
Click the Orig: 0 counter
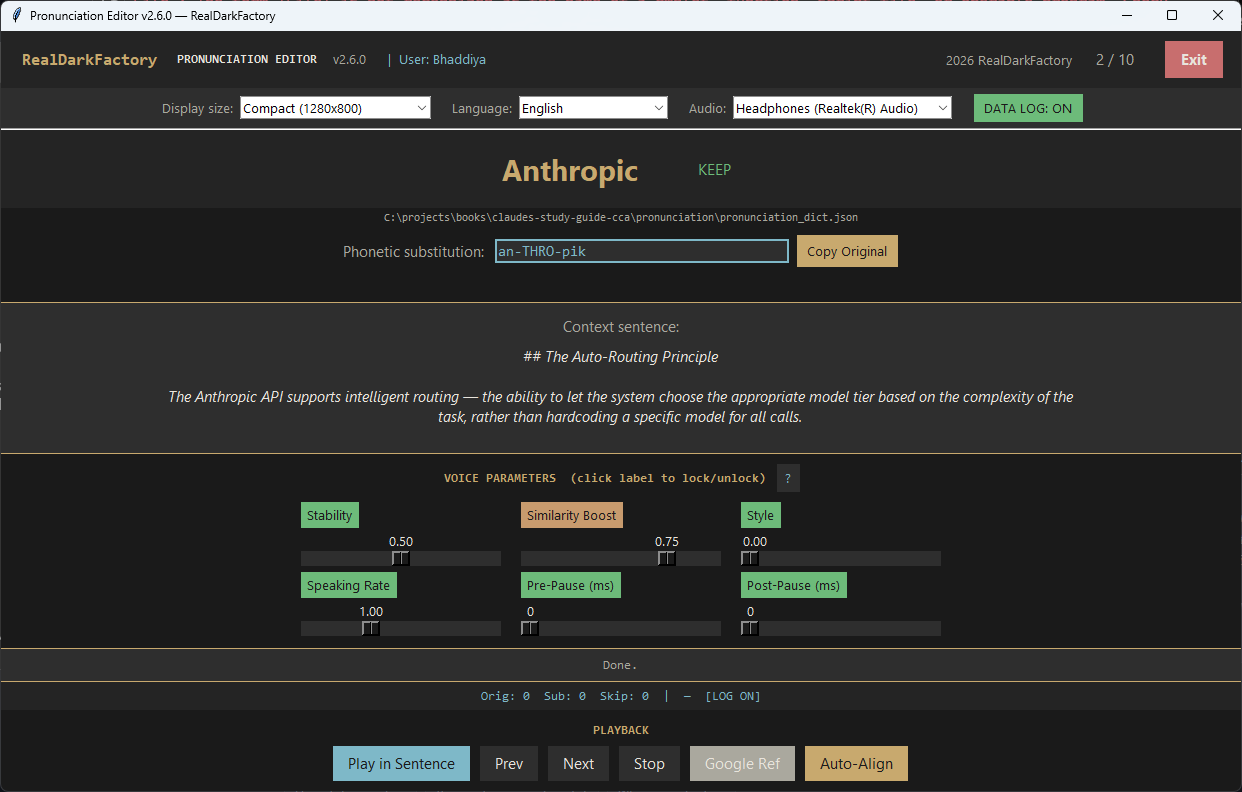pyautogui.click(x=505, y=696)
